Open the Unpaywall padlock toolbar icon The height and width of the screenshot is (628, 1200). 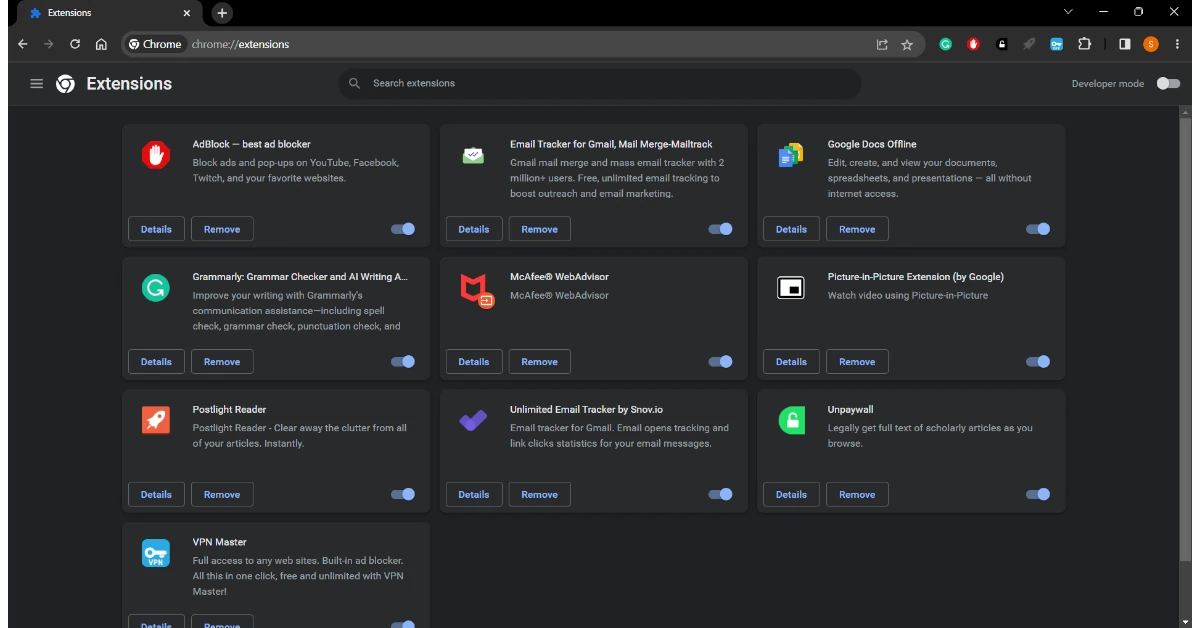click(x=1001, y=44)
